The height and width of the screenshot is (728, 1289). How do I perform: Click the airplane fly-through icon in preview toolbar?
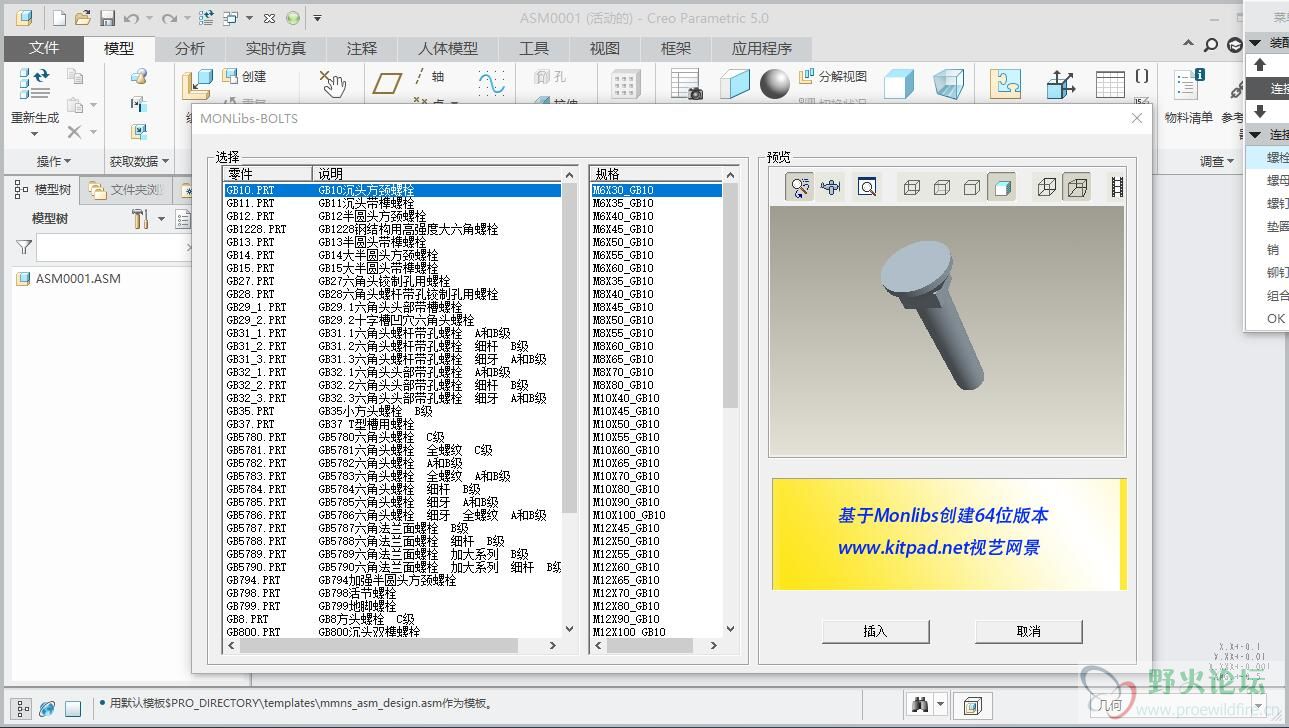[830, 187]
